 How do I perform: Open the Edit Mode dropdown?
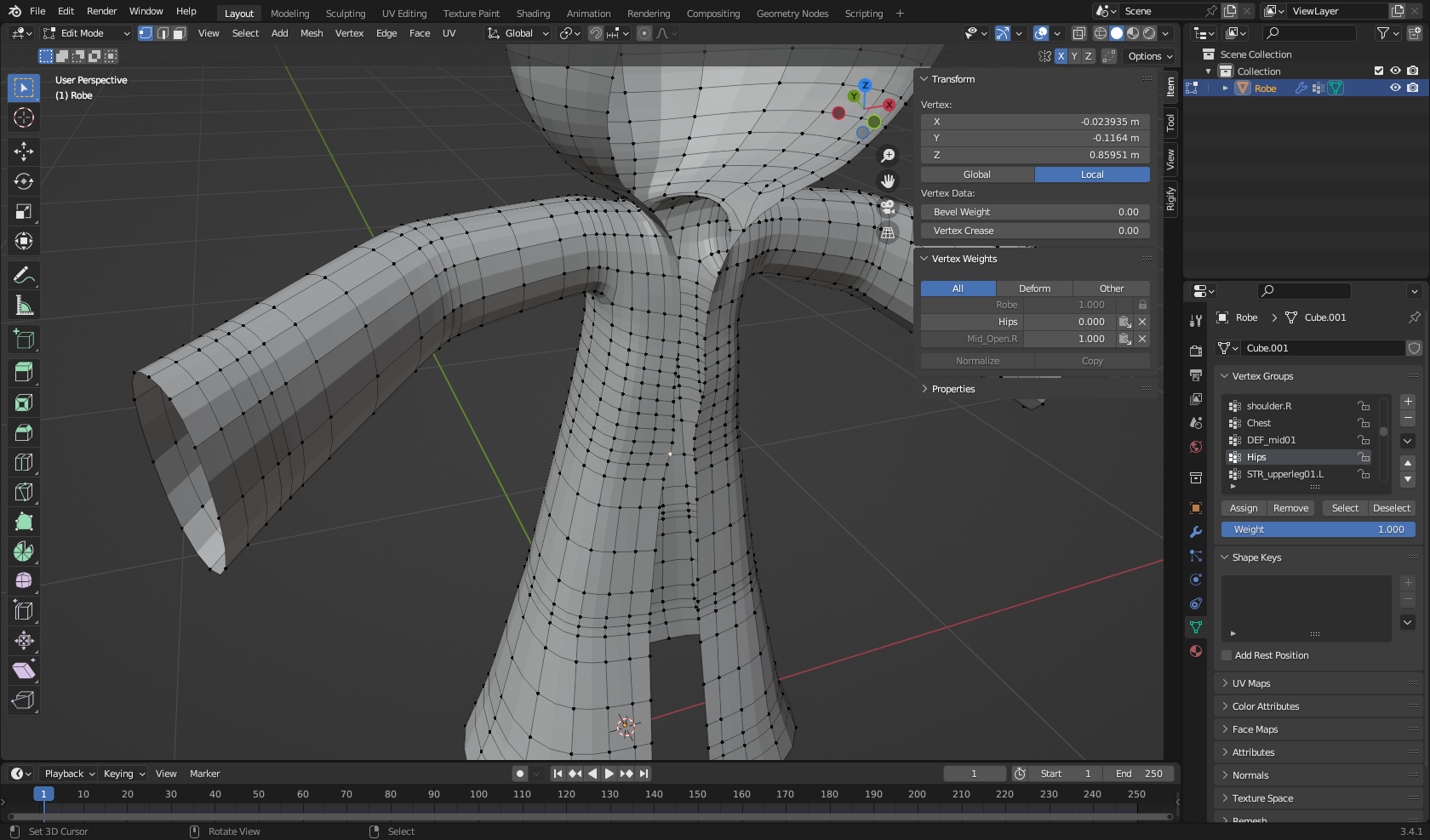[x=87, y=33]
